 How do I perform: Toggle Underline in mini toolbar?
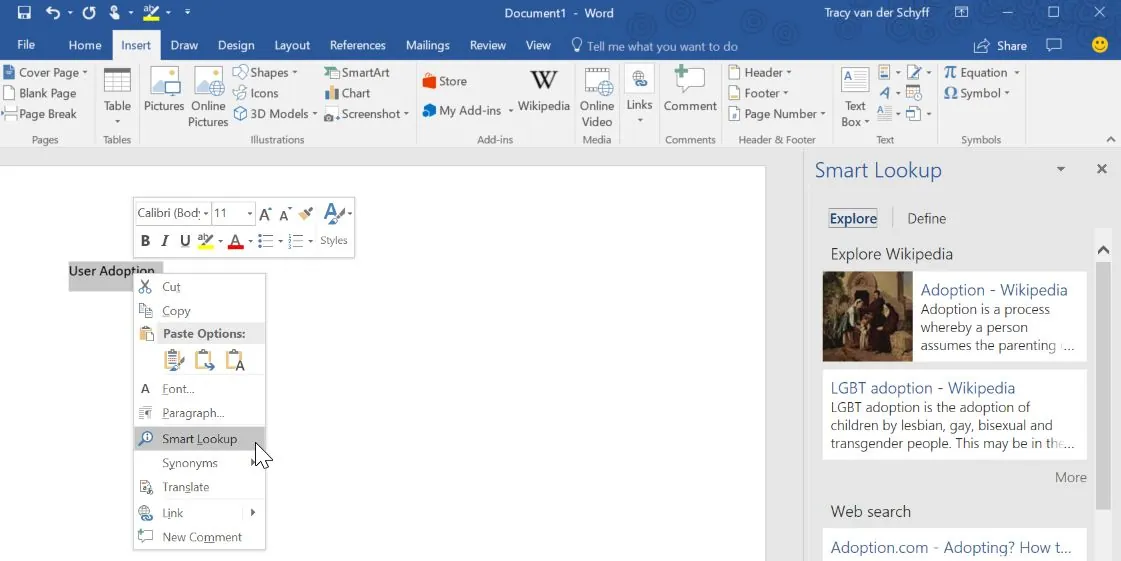pyautogui.click(x=185, y=241)
